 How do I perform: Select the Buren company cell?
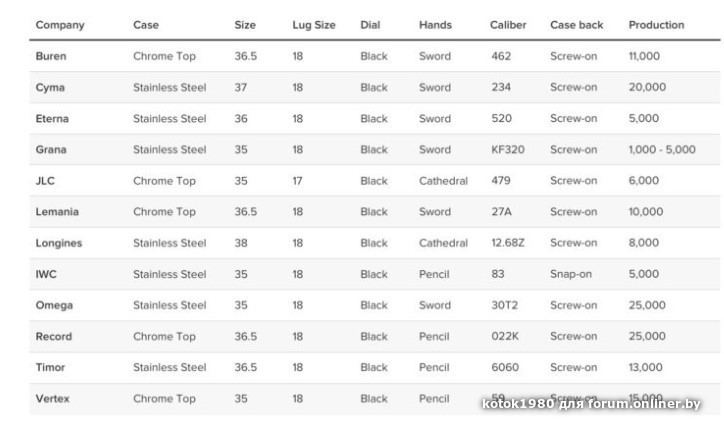[x=51, y=56]
